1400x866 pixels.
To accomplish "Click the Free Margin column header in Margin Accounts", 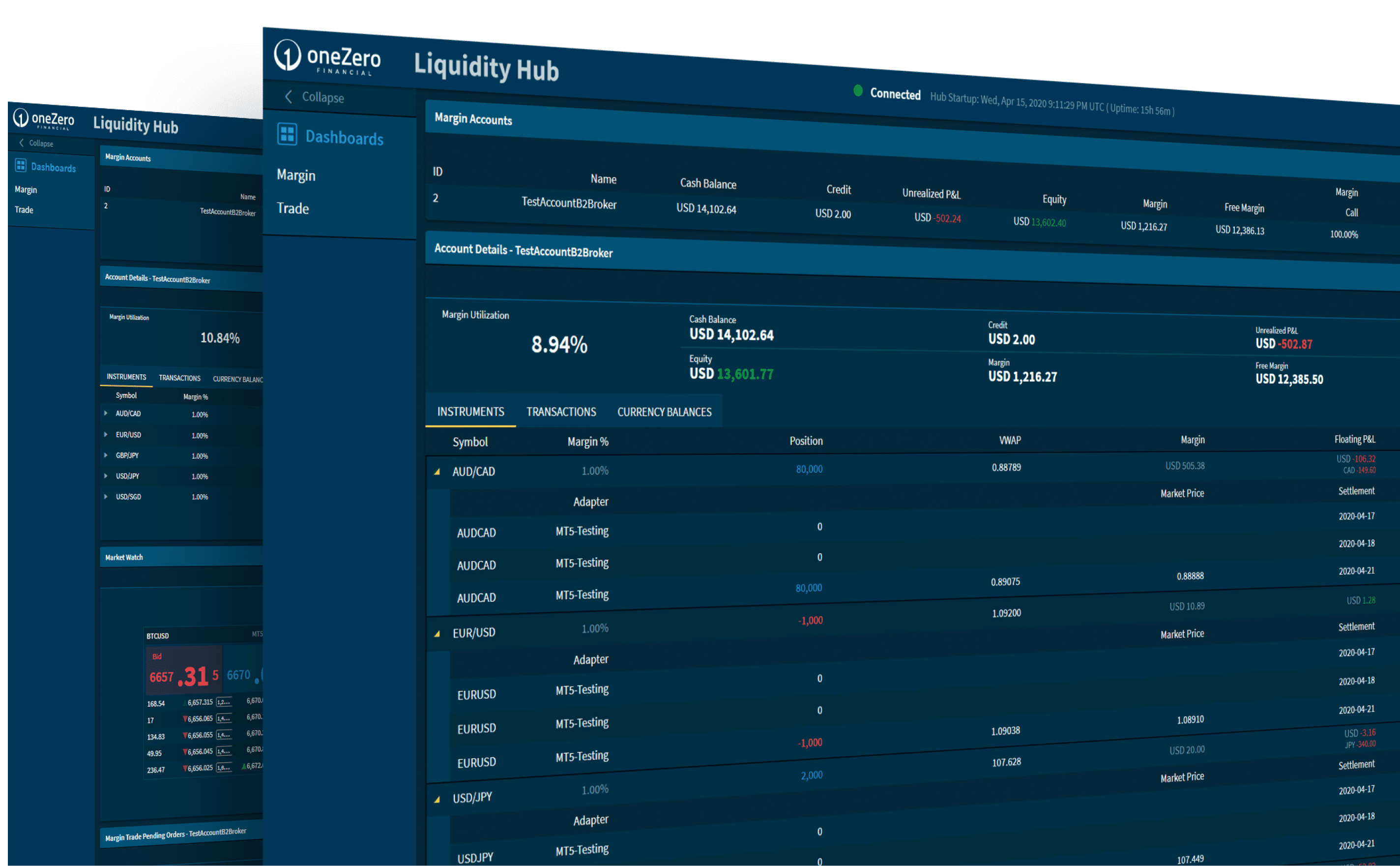I will tap(1244, 208).
